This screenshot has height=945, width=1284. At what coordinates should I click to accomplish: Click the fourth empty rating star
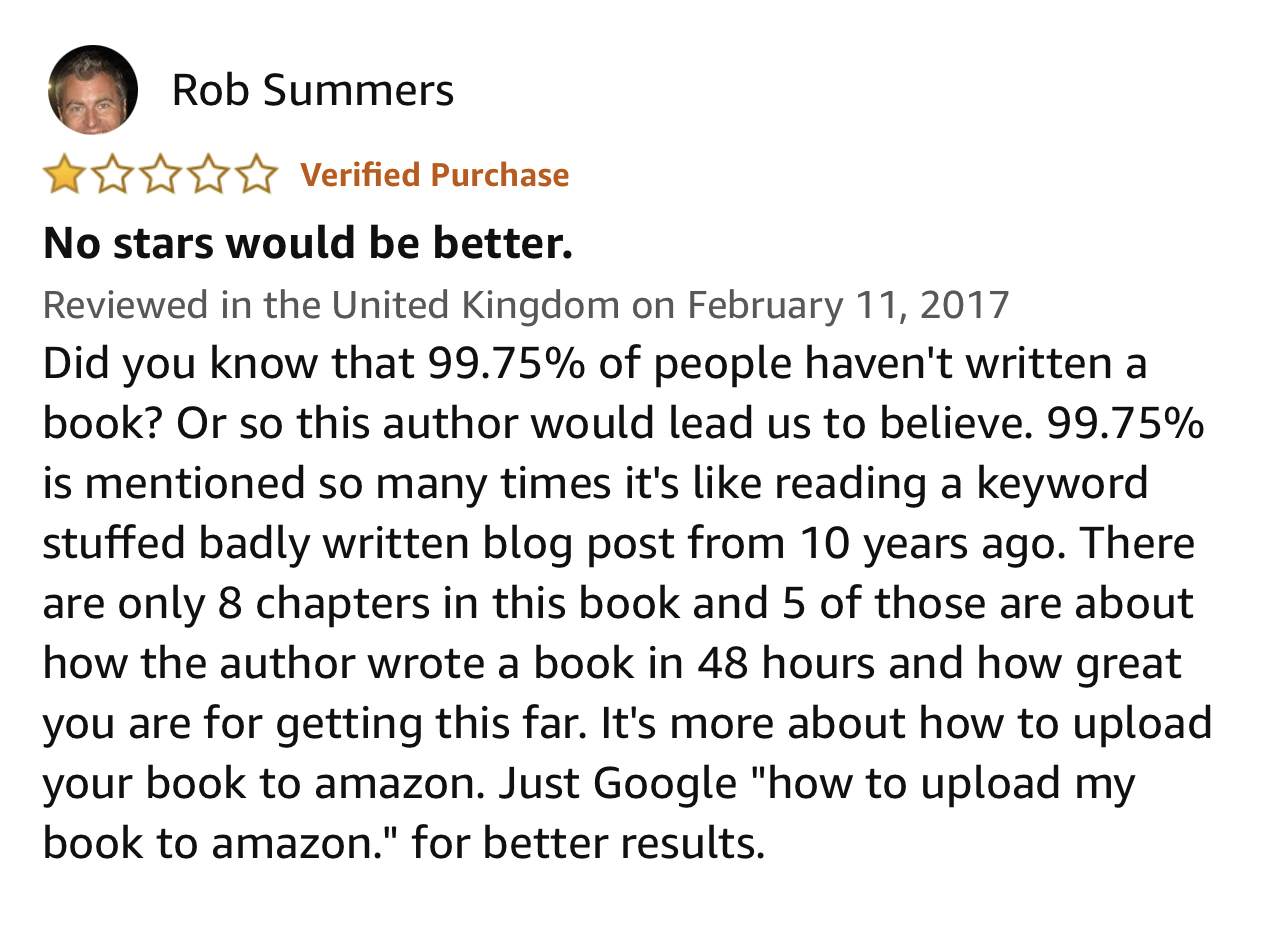click(x=207, y=174)
